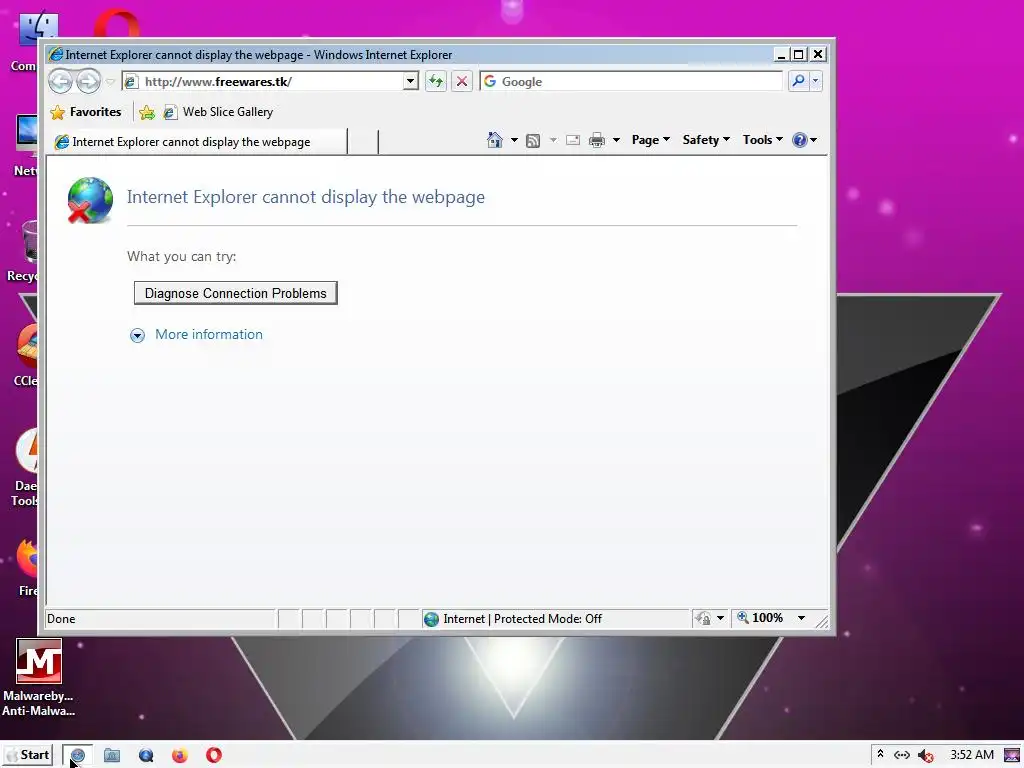Screen dimensions: 1024x768
Task: Expand the Print dropdown arrow
Action: tap(616, 140)
